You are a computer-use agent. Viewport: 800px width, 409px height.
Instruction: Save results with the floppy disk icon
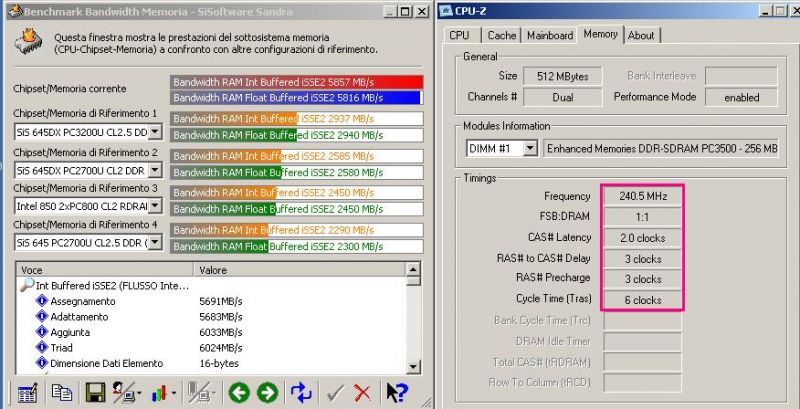click(x=95, y=393)
